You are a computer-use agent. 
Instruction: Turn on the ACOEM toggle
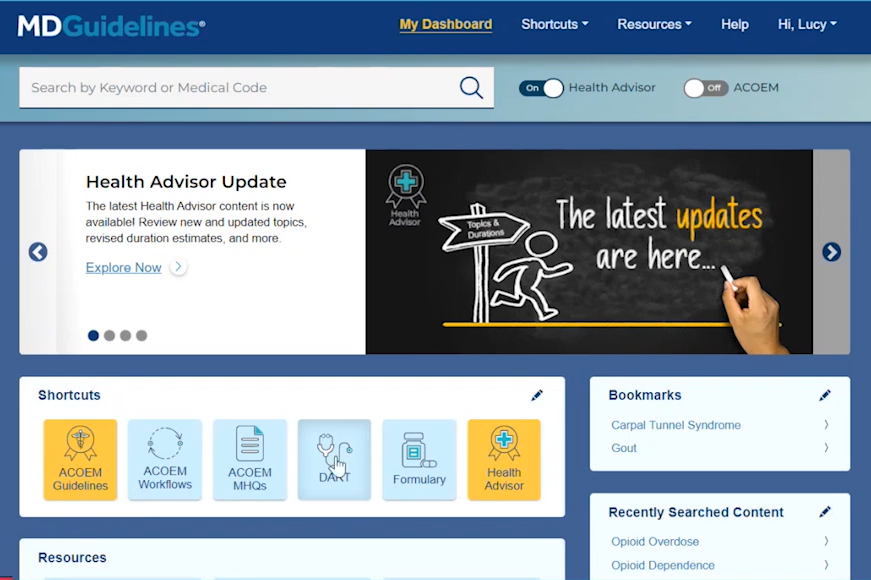705,88
